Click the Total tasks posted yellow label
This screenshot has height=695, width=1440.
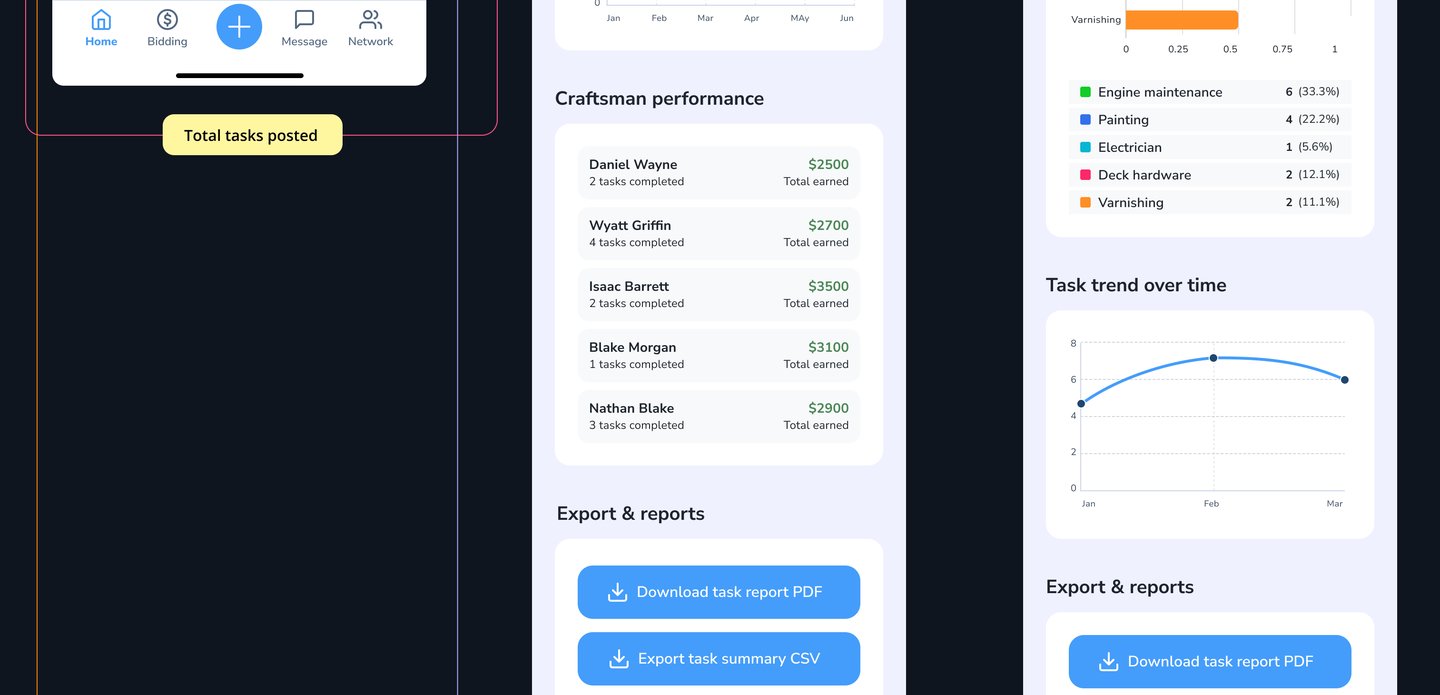[x=252, y=135]
